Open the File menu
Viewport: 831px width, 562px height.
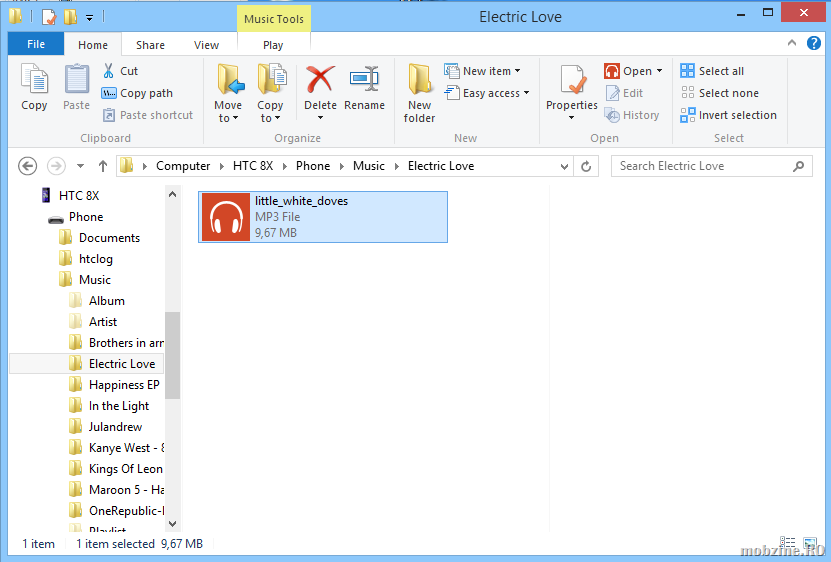pyautogui.click(x=36, y=44)
